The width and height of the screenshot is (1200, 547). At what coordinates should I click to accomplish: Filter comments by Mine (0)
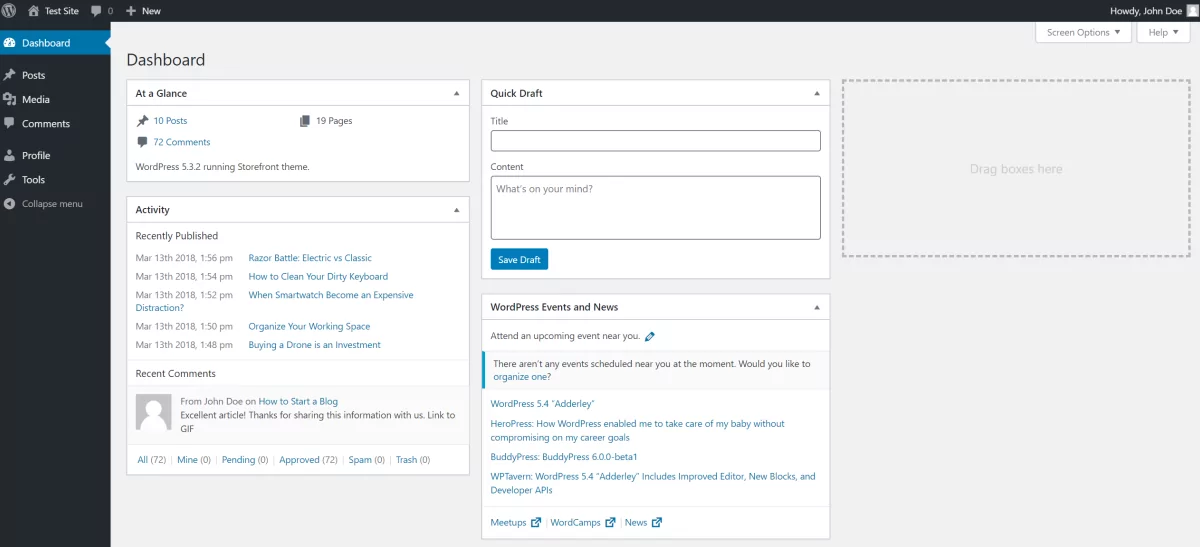pos(194,460)
